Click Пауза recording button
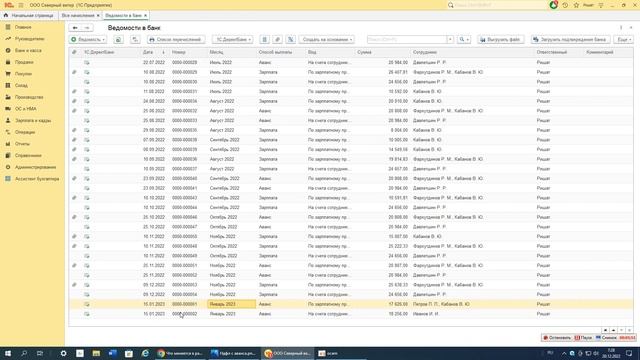The image size is (640, 360). pos(583,338)
